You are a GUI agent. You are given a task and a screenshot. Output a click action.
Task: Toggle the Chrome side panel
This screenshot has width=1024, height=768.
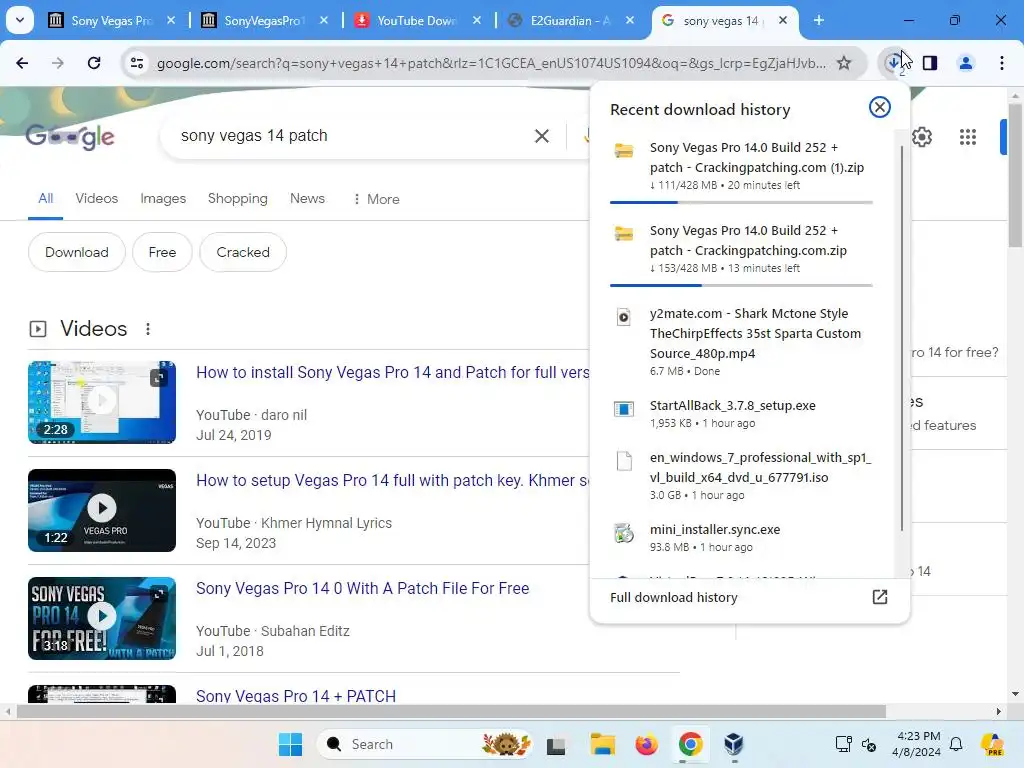(x=930, y=63)
